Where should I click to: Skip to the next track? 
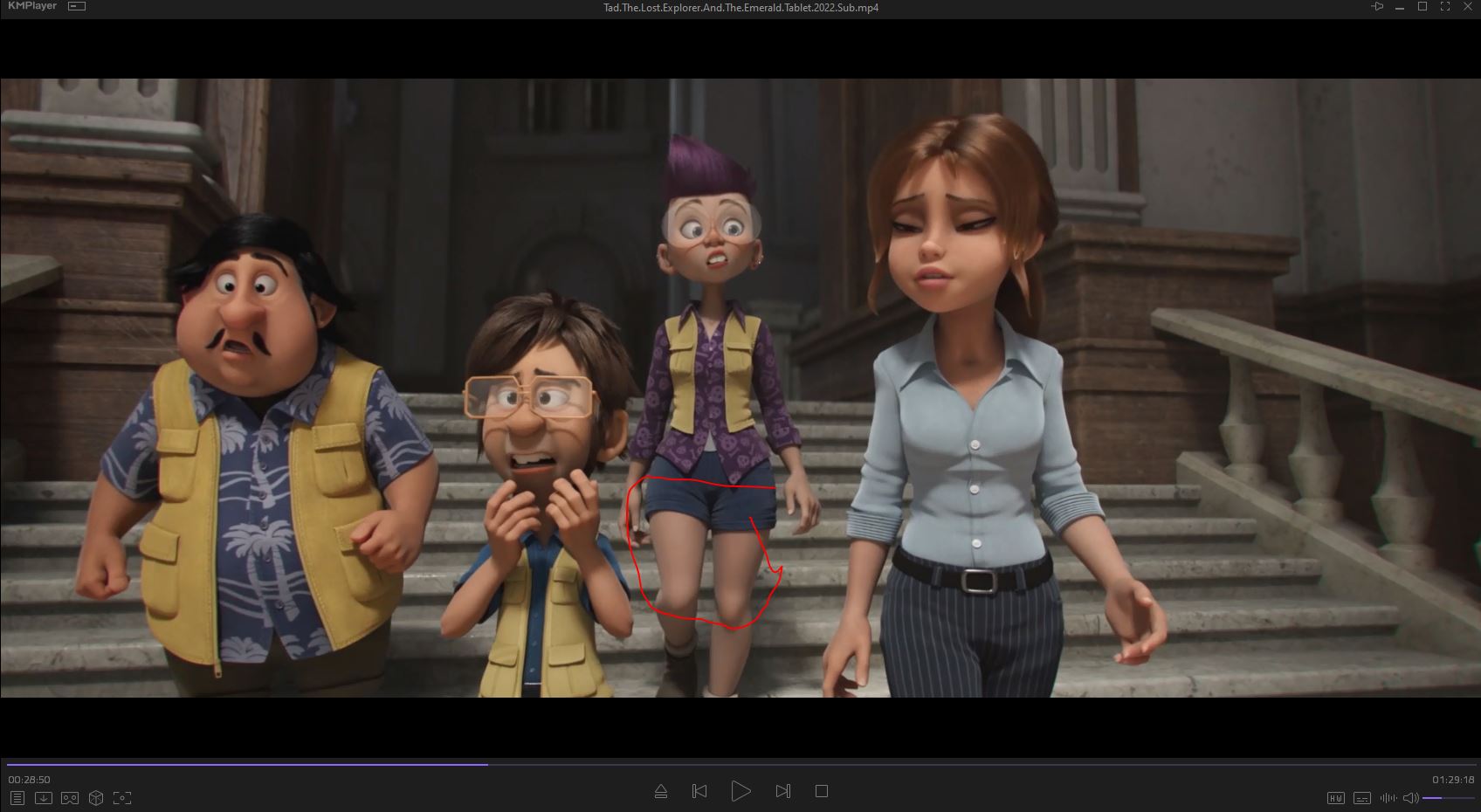782,791
